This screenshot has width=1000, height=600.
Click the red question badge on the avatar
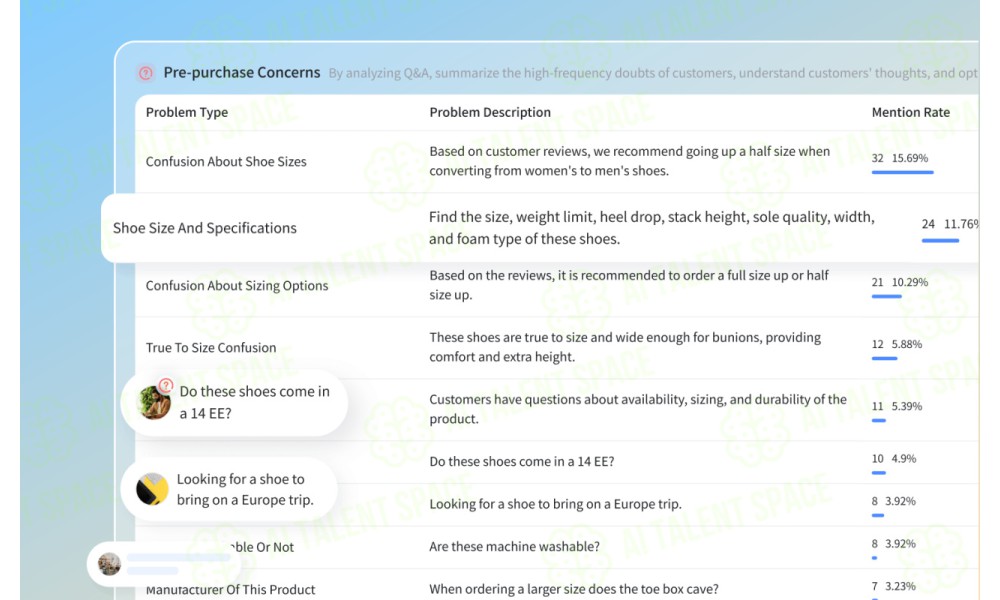pyautogui.click(x=166, y=385)
